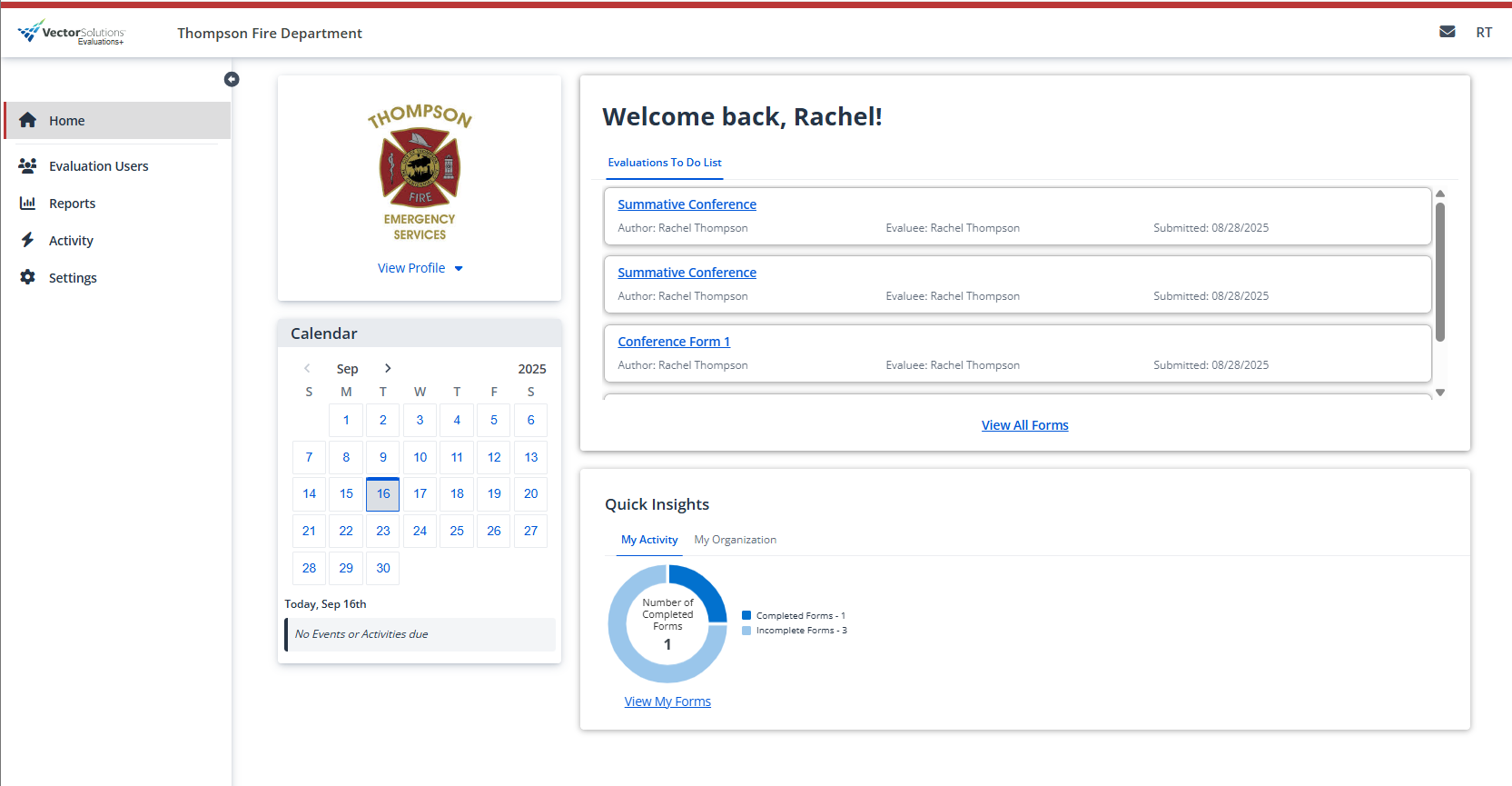The width and height of the screenshot is (1512, 786).
Task: Select September 7 on the calendar
Action: point(309,457)
